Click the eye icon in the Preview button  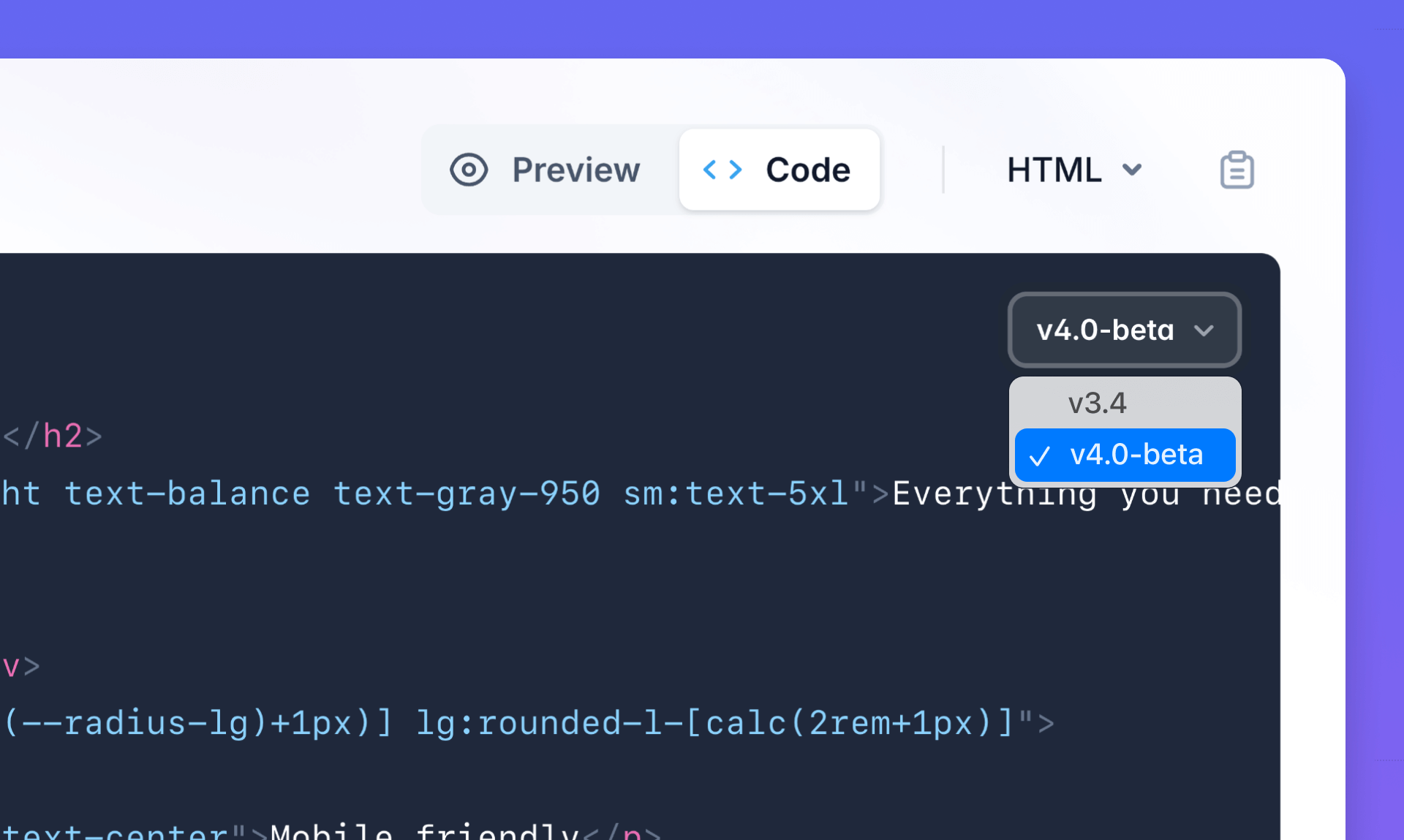[x=469, y=169]
